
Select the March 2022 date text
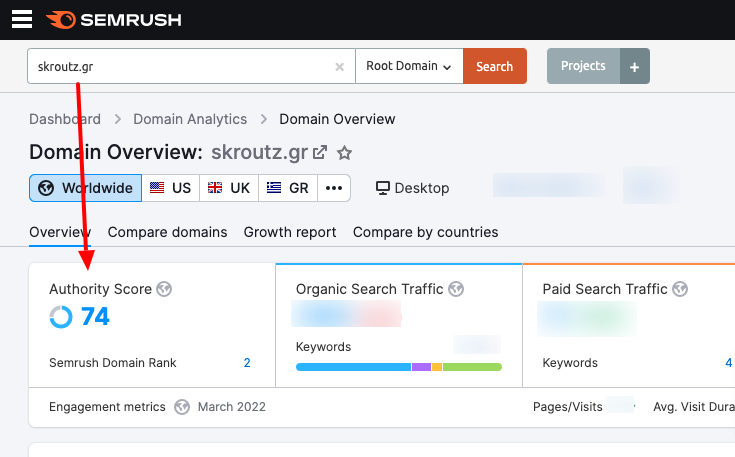232,407
